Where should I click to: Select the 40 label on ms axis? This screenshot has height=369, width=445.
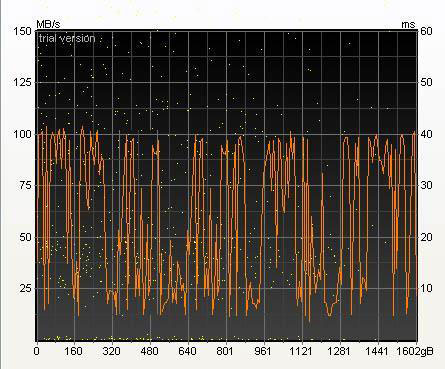coord(426,134)
